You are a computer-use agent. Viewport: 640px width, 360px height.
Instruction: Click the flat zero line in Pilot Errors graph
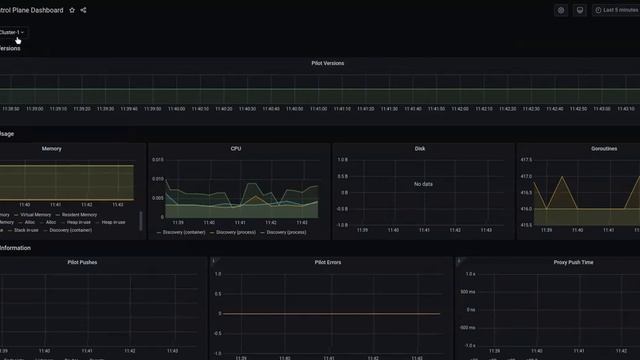coord(331,313)
